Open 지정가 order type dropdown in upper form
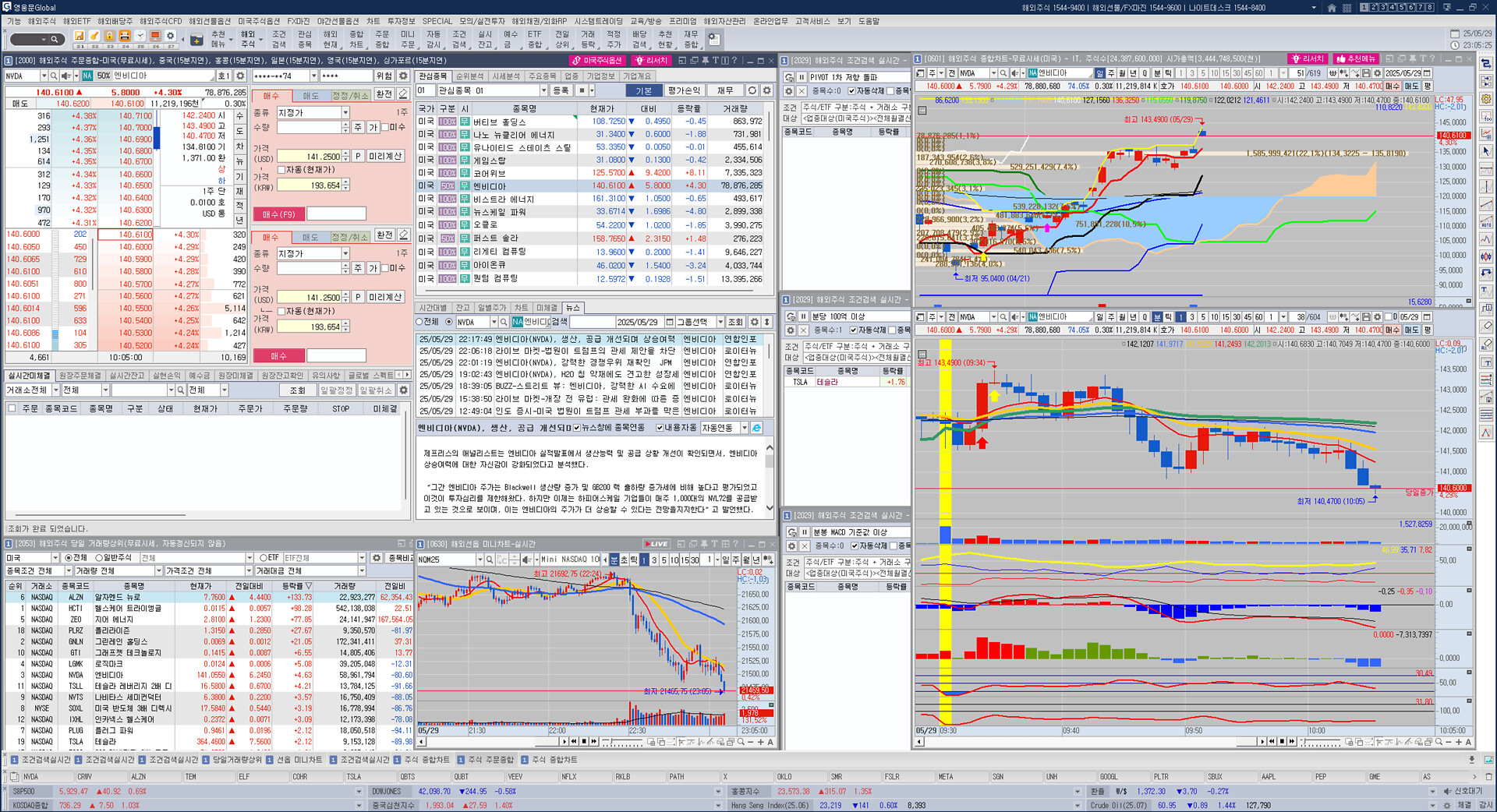This screenshot has width=1497, height=812. click(345, 113)
